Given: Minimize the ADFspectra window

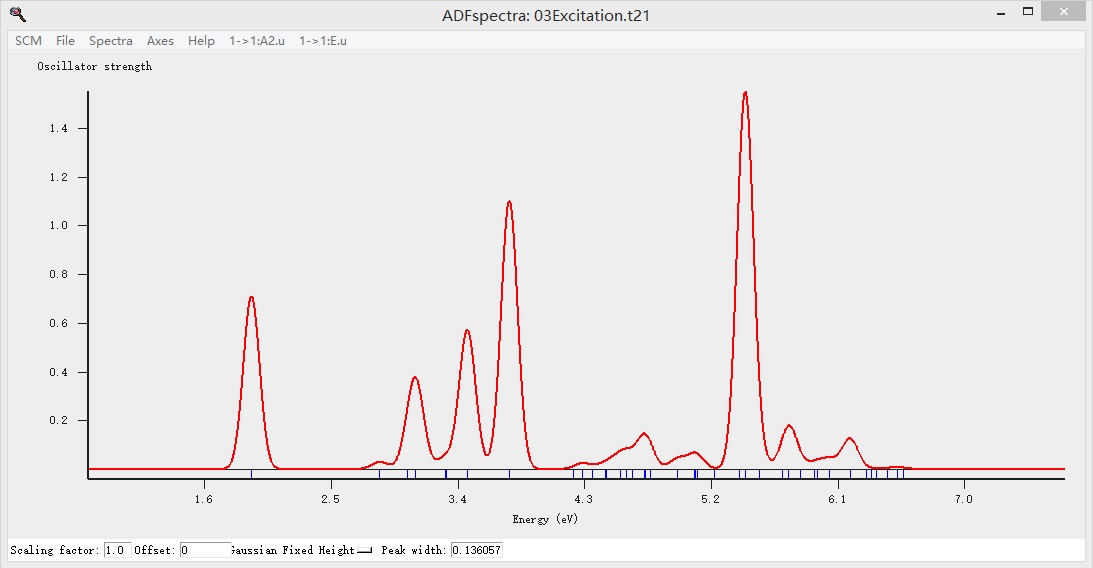Looking at the screenshot, I should (x=1001, y=13).
